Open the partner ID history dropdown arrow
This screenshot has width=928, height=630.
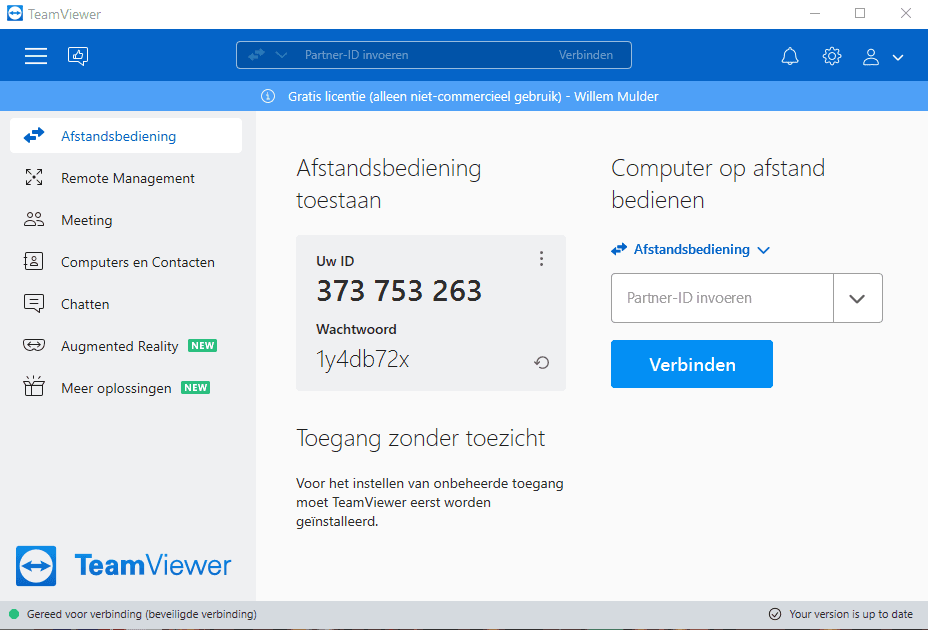(x=858, y=298)
